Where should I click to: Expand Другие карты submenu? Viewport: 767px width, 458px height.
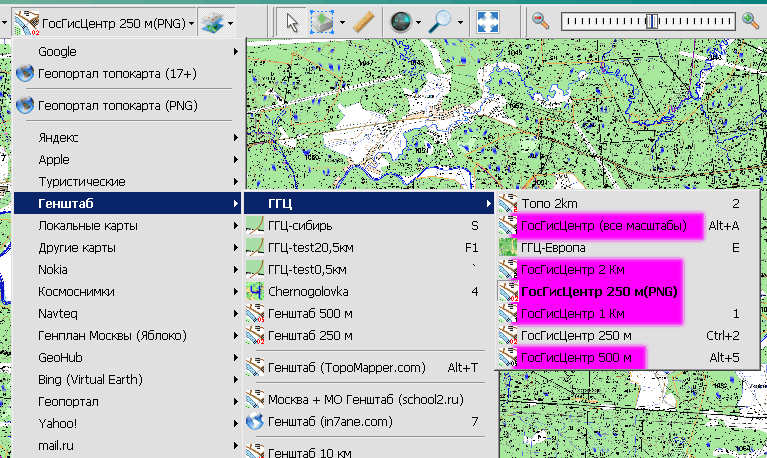click(128, 248)
